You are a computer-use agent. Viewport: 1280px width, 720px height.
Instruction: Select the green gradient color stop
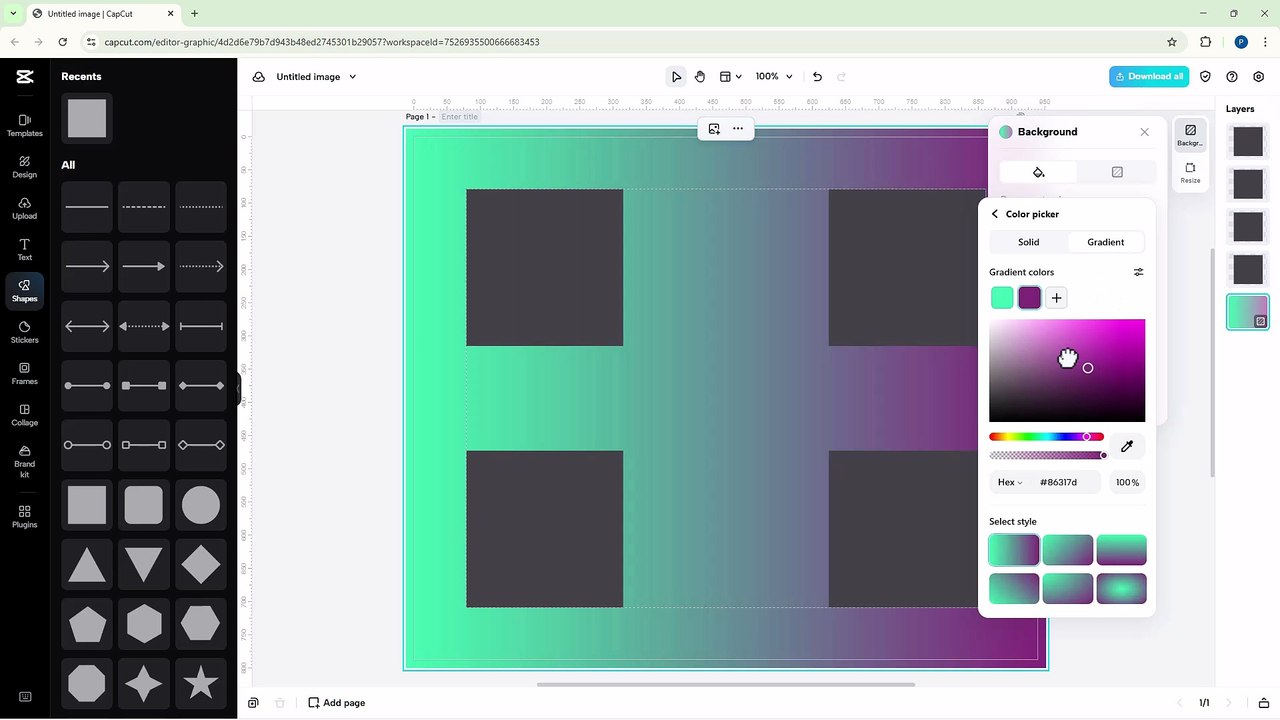1002,298
